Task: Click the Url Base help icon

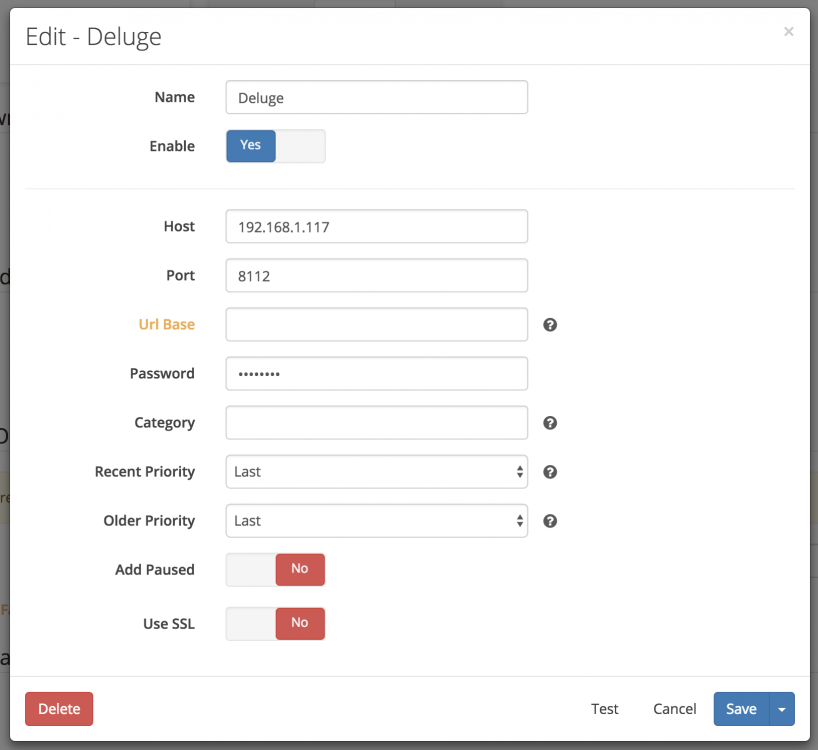Action: [550, 325]
